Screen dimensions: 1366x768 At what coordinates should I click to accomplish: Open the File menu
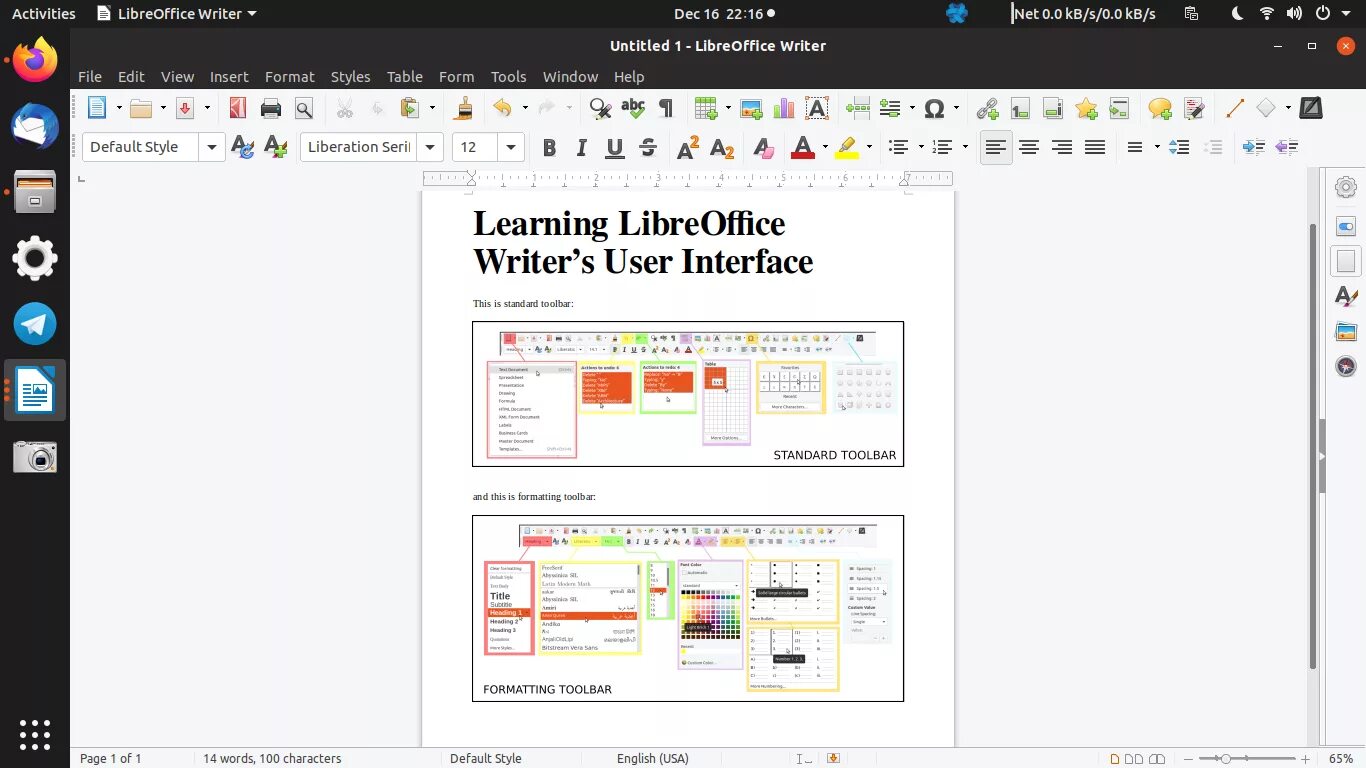point(90,76)
